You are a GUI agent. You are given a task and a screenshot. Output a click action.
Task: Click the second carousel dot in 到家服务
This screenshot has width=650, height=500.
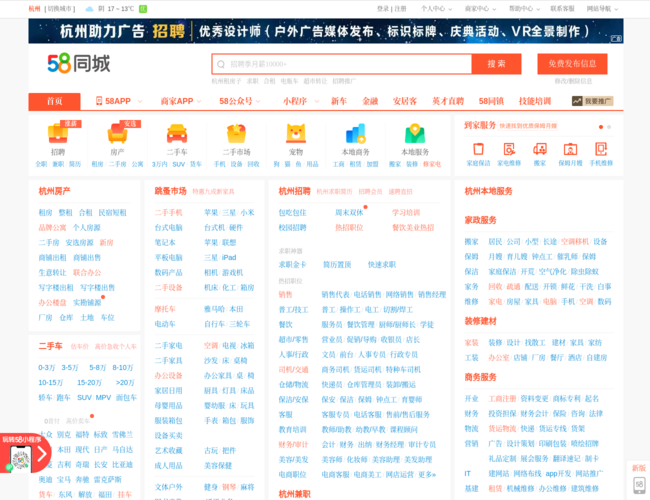(609, 127)
